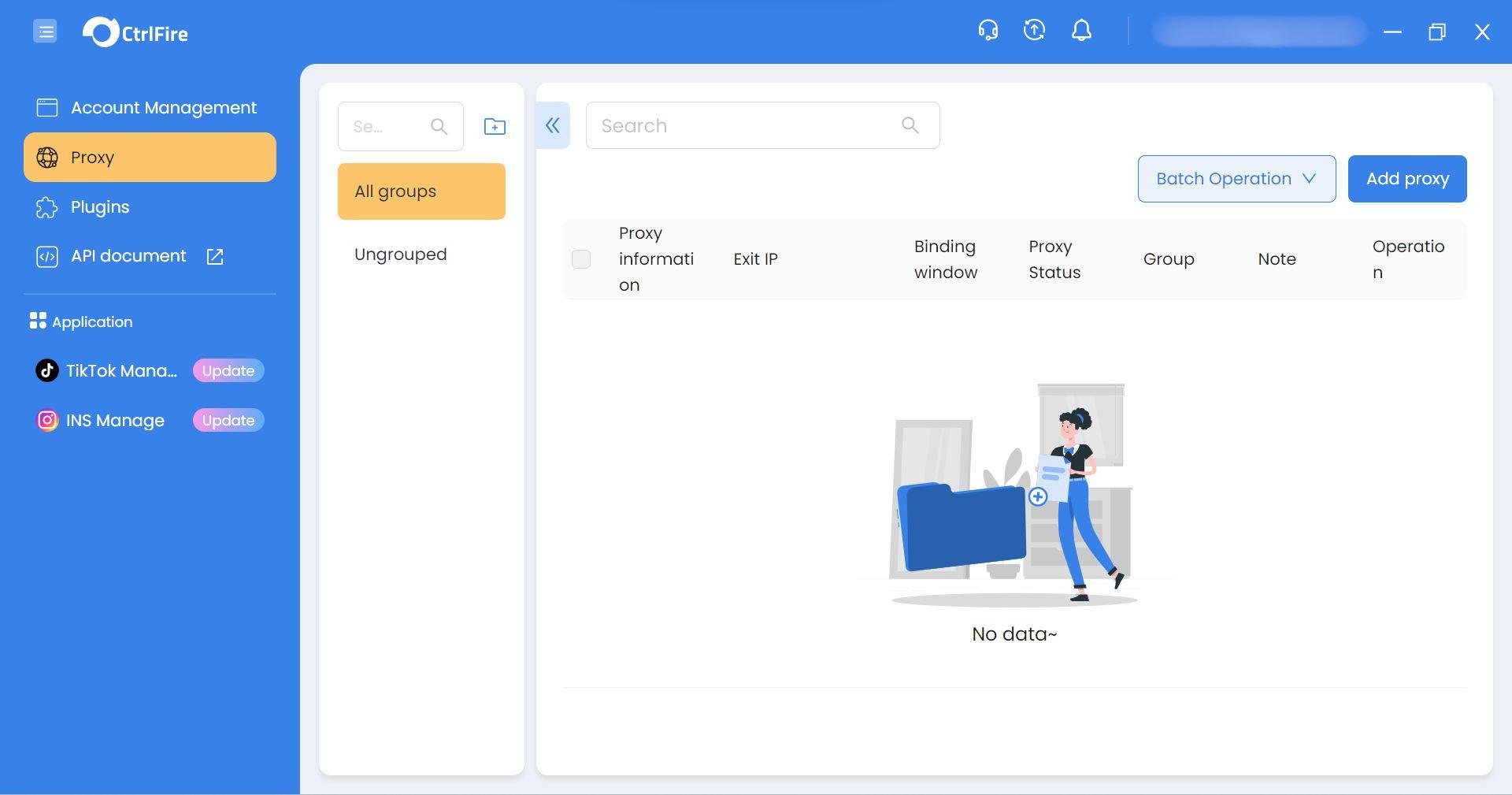Restore down the CtrlFire window
The width and height of the screenshot is (1512, 795).
pos(1437,32)
